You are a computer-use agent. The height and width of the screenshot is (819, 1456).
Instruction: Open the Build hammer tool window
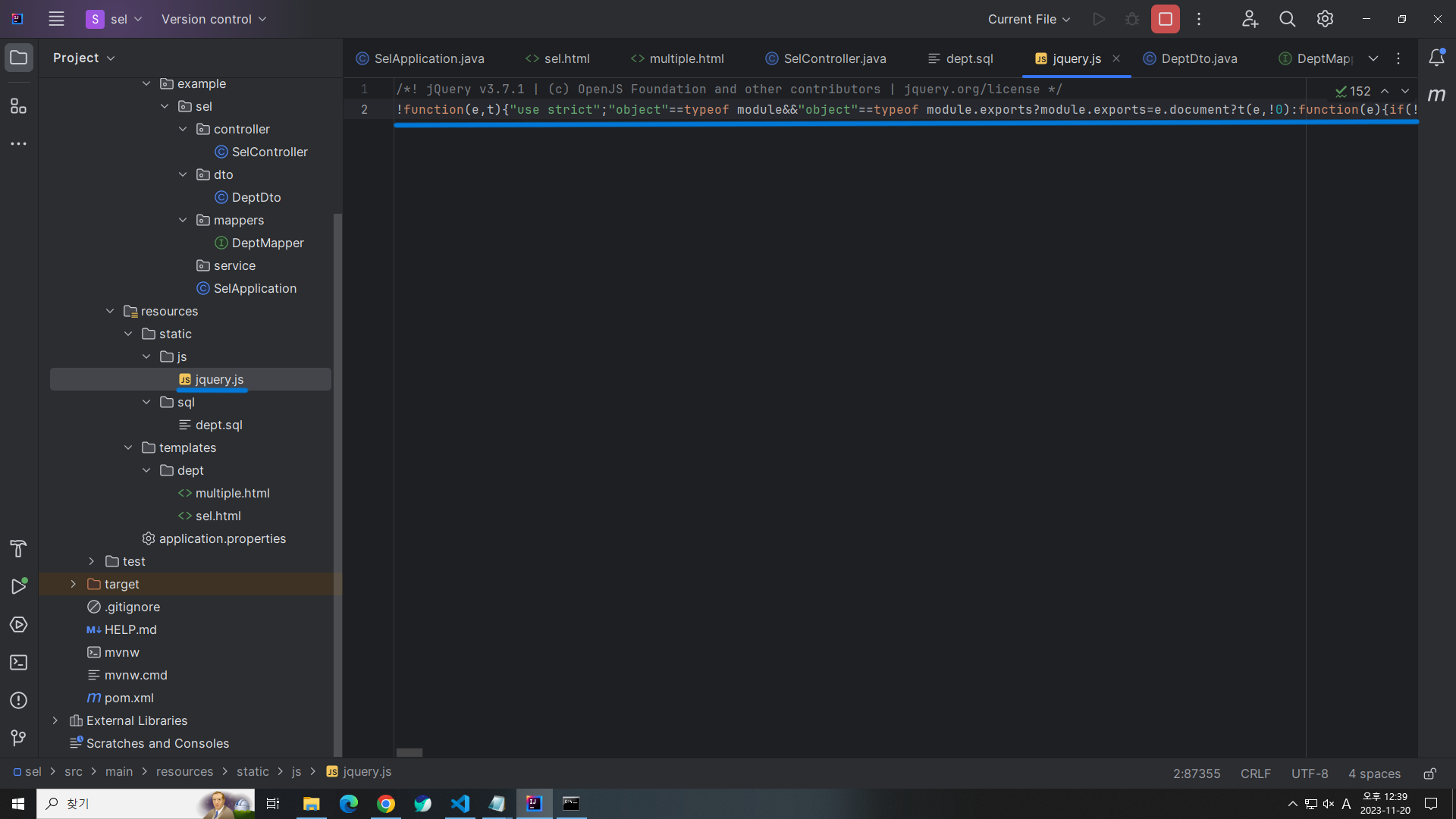pyautogui.click(x=18, y=548)
